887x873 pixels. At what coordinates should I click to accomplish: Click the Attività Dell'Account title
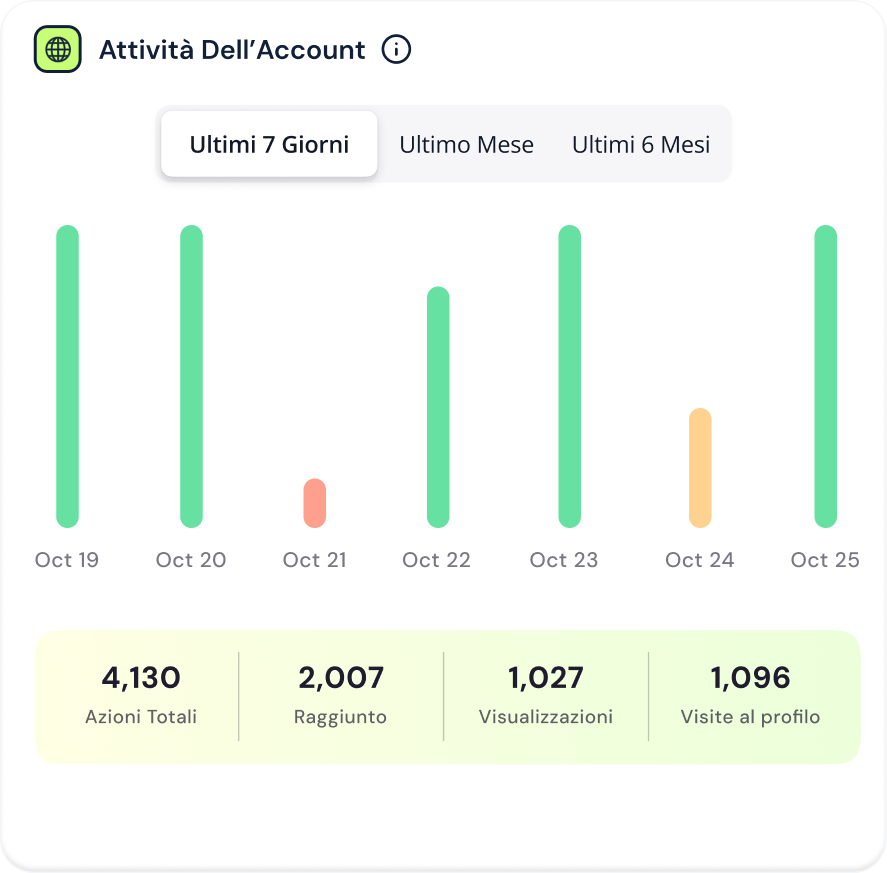coord(232,50)
